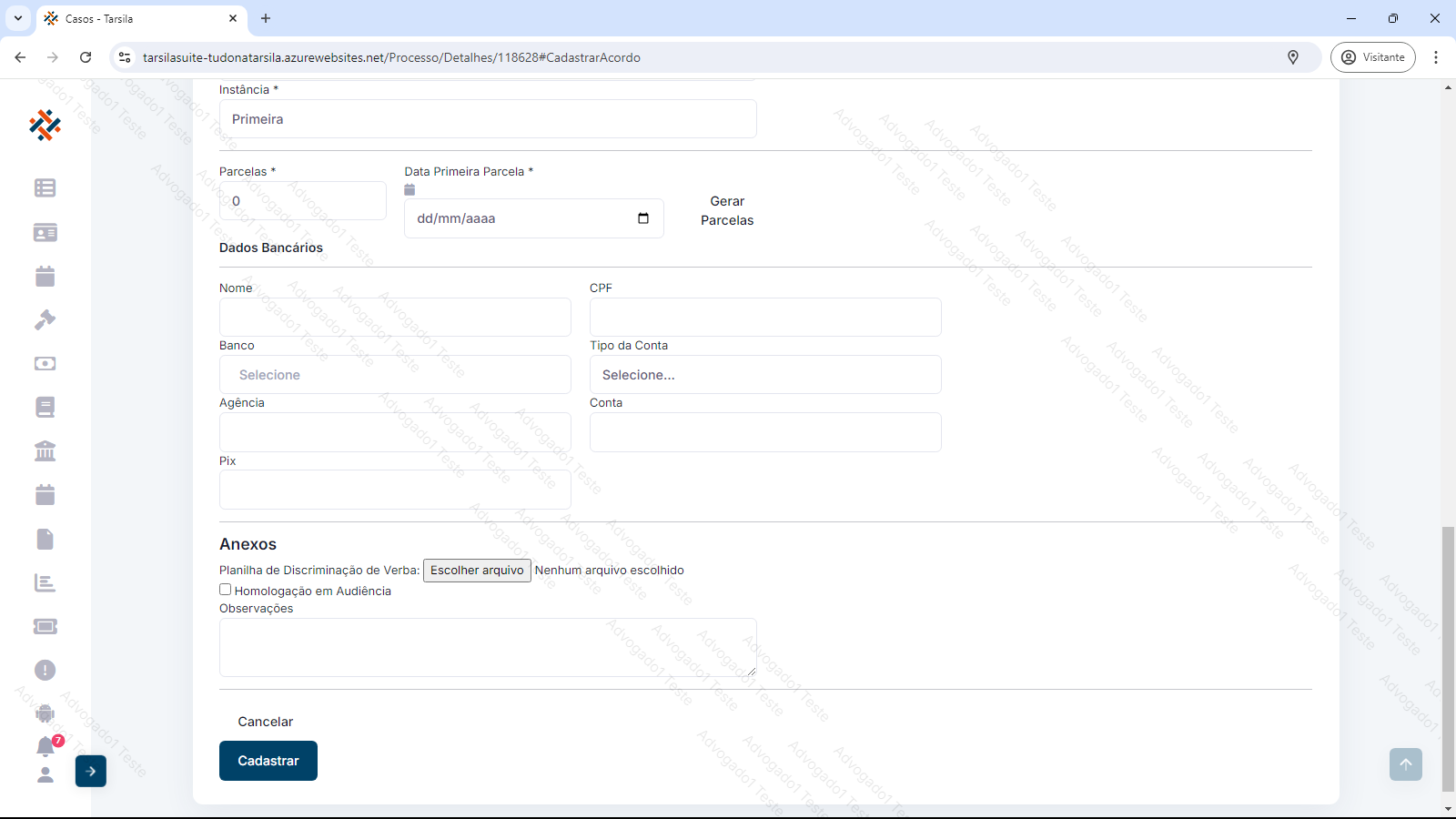Open the Banco dropdown
The width and height of the screenshot is (1456, 819).
tap(395, 375)
